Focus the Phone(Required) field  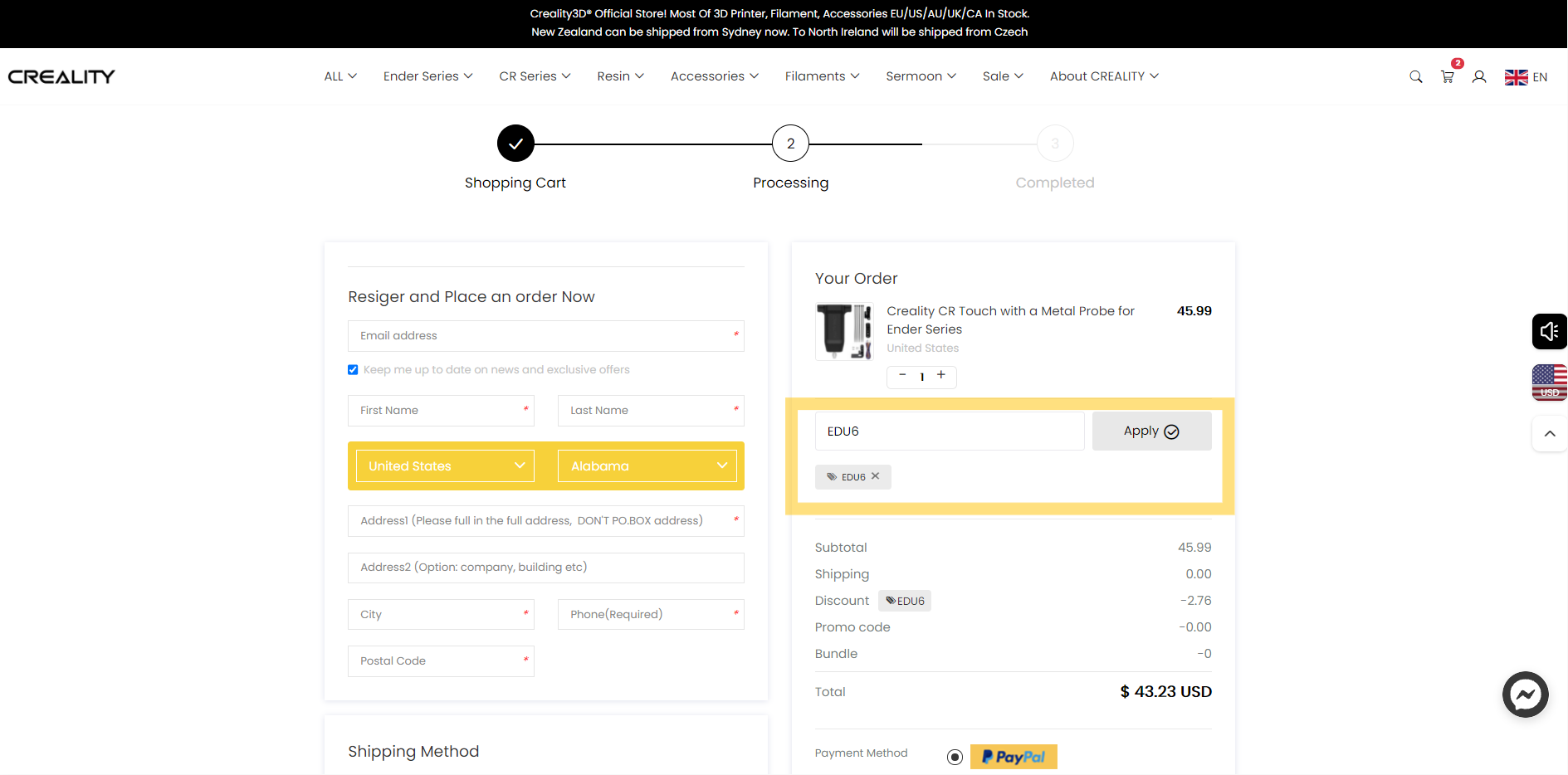click(x=651, y=615)
